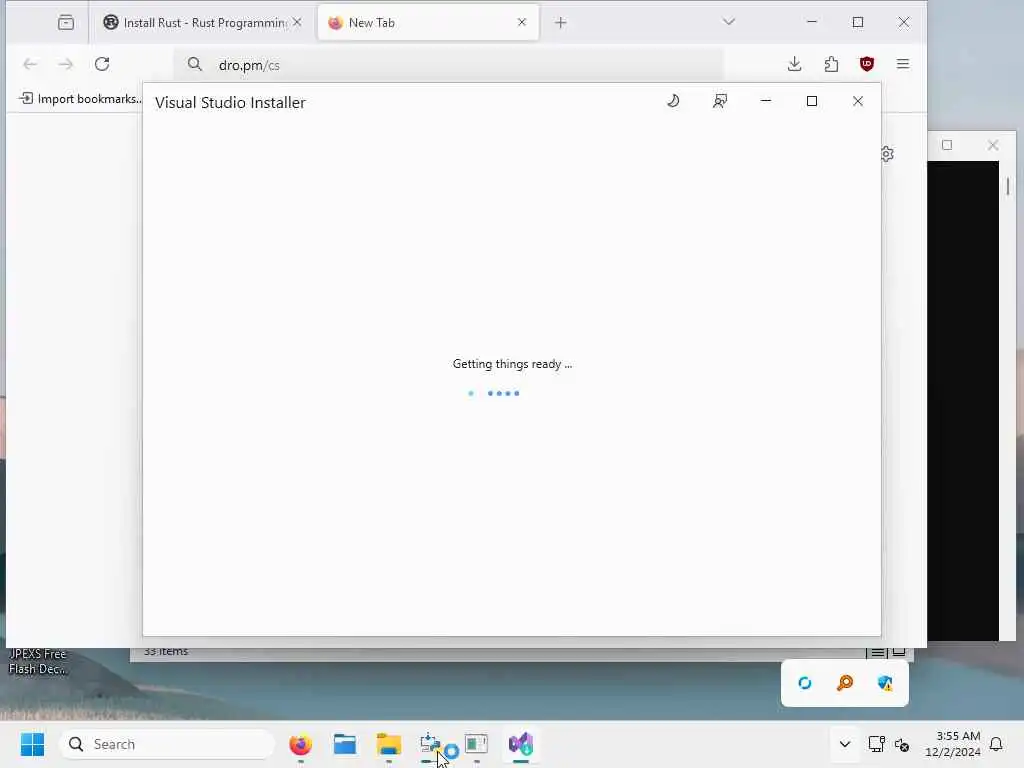Focus the address bar containing dro.pm/cs
The image size is (1024, 768).
449,65
